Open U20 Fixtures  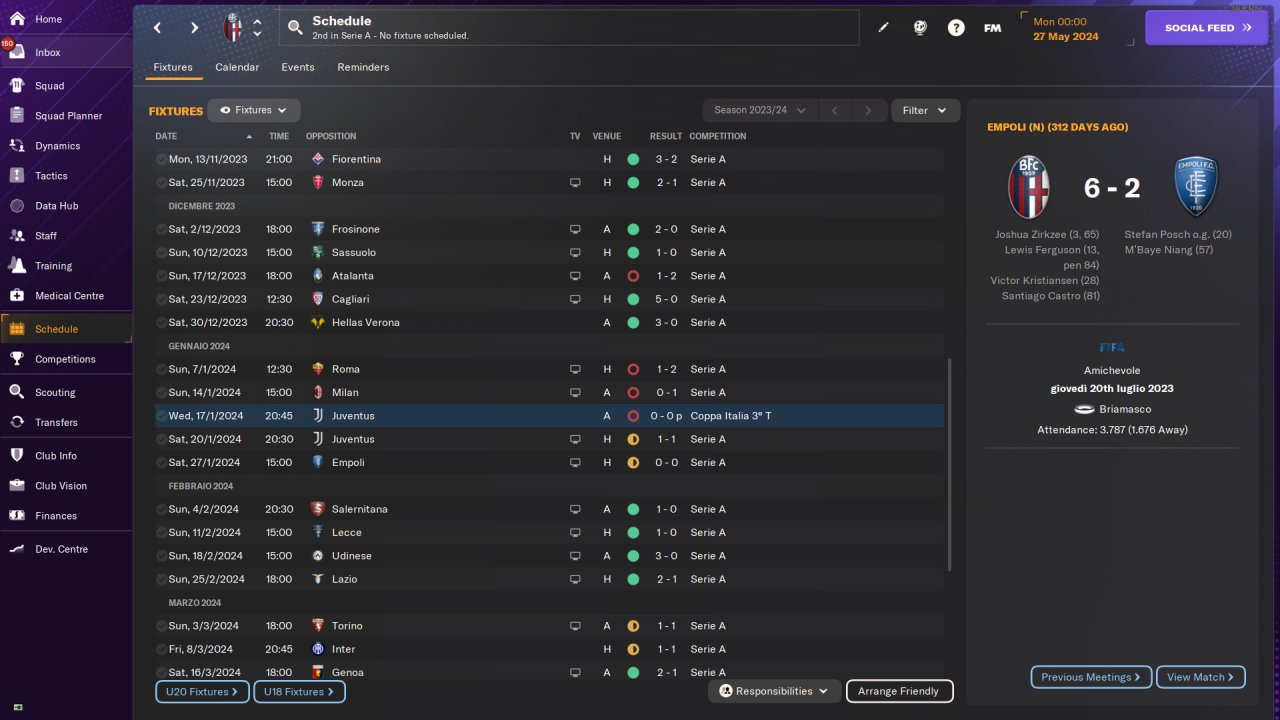tap(202, 691)
